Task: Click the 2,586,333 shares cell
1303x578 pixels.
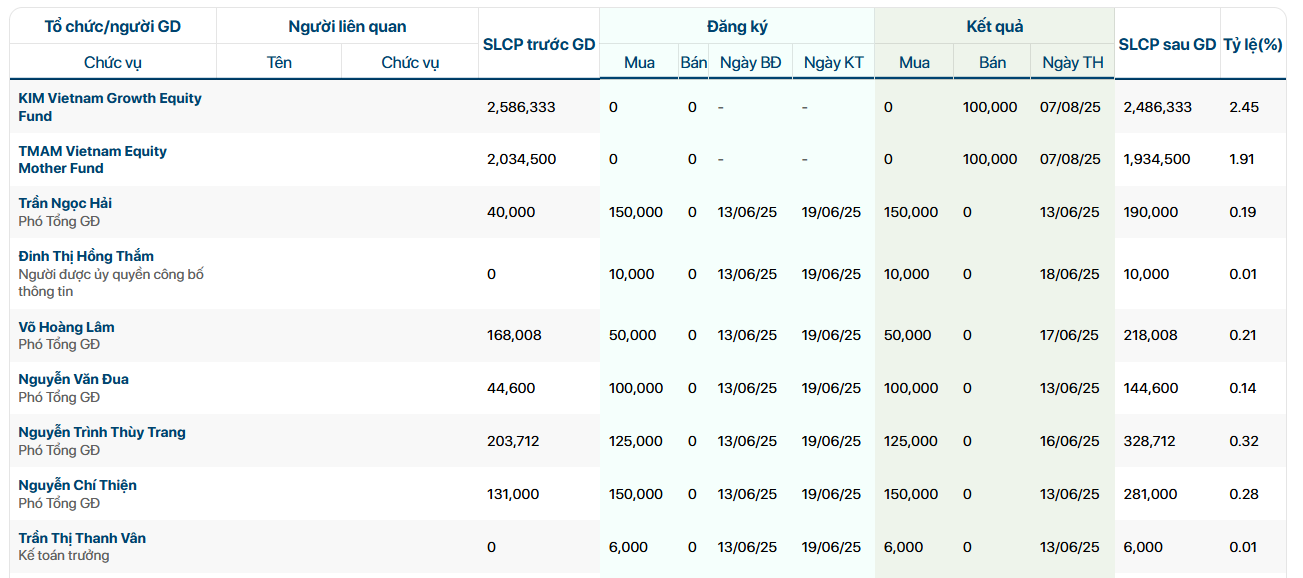Action: (521, 107)
